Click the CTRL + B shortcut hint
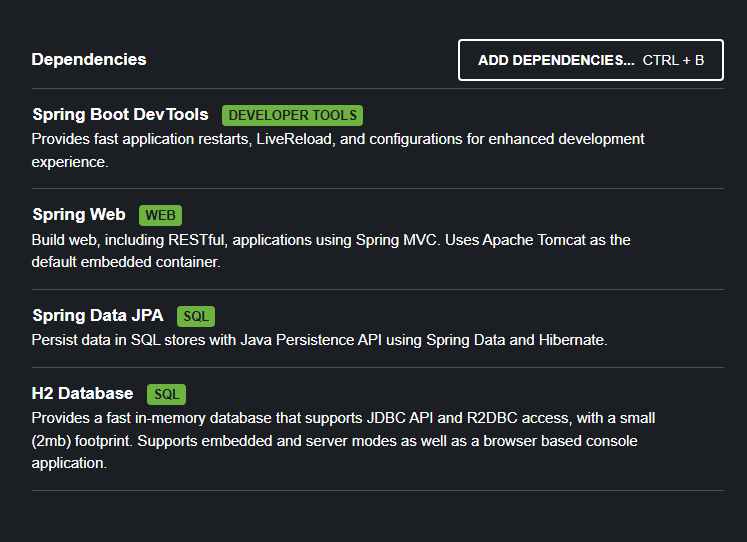This screenshot has height=542, width=747. point(673,60)
